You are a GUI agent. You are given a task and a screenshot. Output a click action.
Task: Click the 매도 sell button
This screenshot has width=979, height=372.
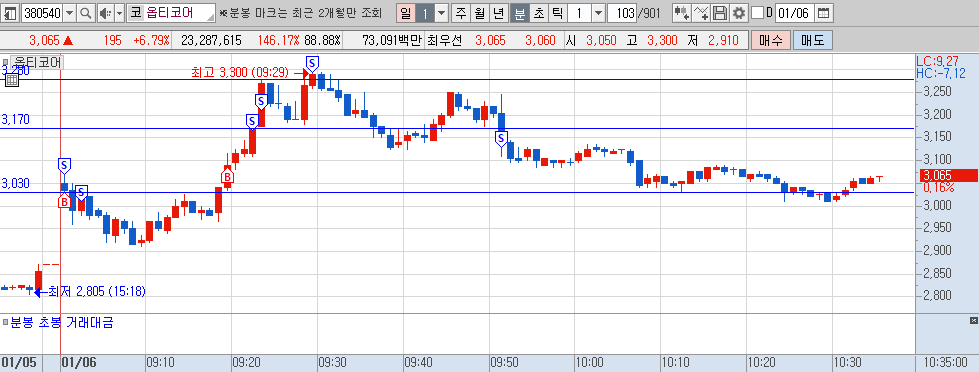point(812,41)
